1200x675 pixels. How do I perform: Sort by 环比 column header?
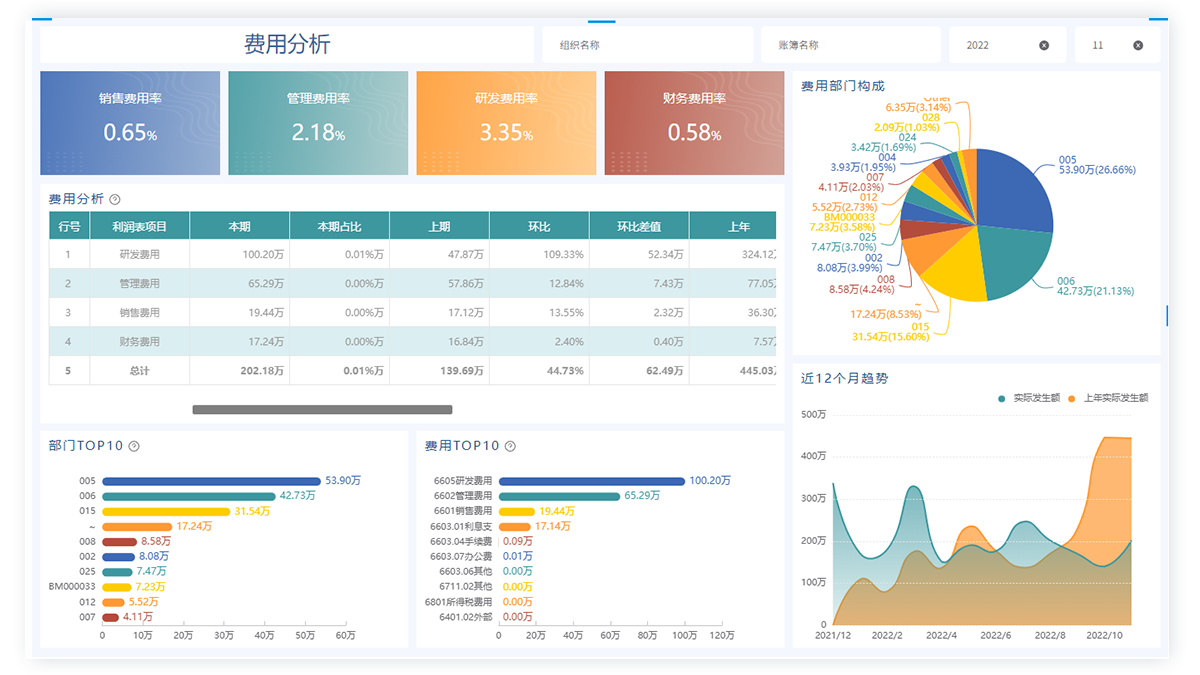[539, 227]
